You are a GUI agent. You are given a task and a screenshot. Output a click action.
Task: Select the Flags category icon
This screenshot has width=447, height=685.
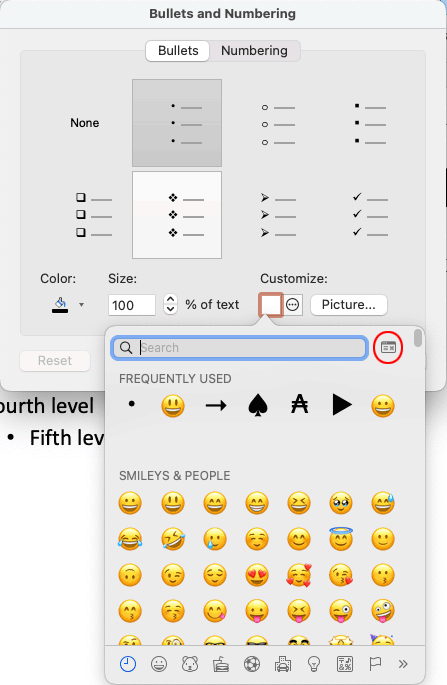[x=375, y=664]
